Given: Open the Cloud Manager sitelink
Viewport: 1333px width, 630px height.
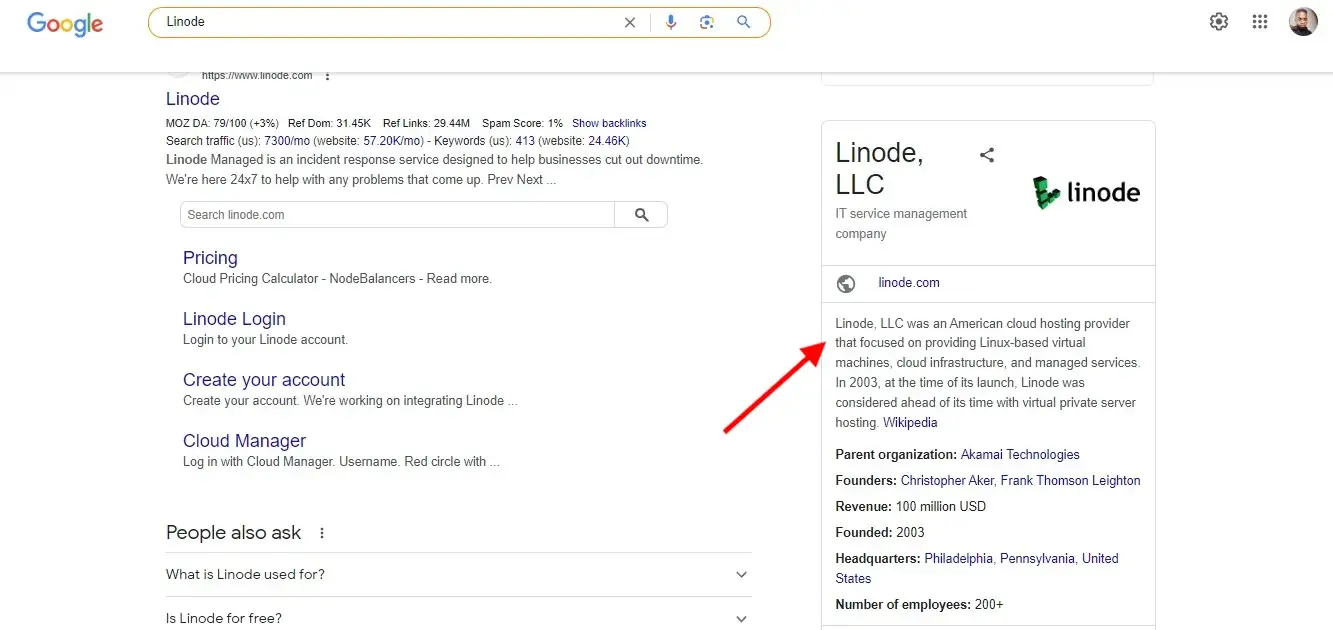Looking at the screenshot, I should click(x=244, y=441).
